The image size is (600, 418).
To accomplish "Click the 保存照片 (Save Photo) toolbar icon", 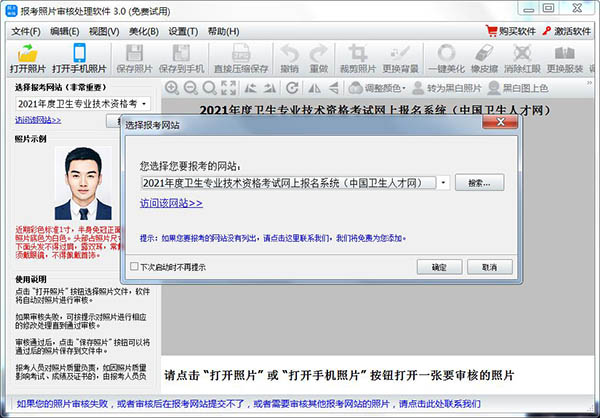I will click(x=139, y=58).
